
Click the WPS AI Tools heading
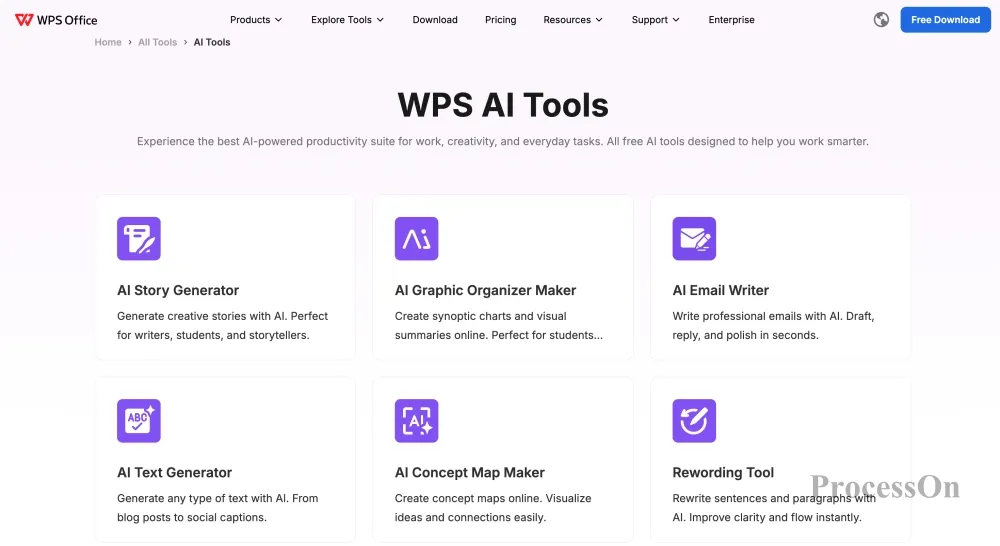503,105
